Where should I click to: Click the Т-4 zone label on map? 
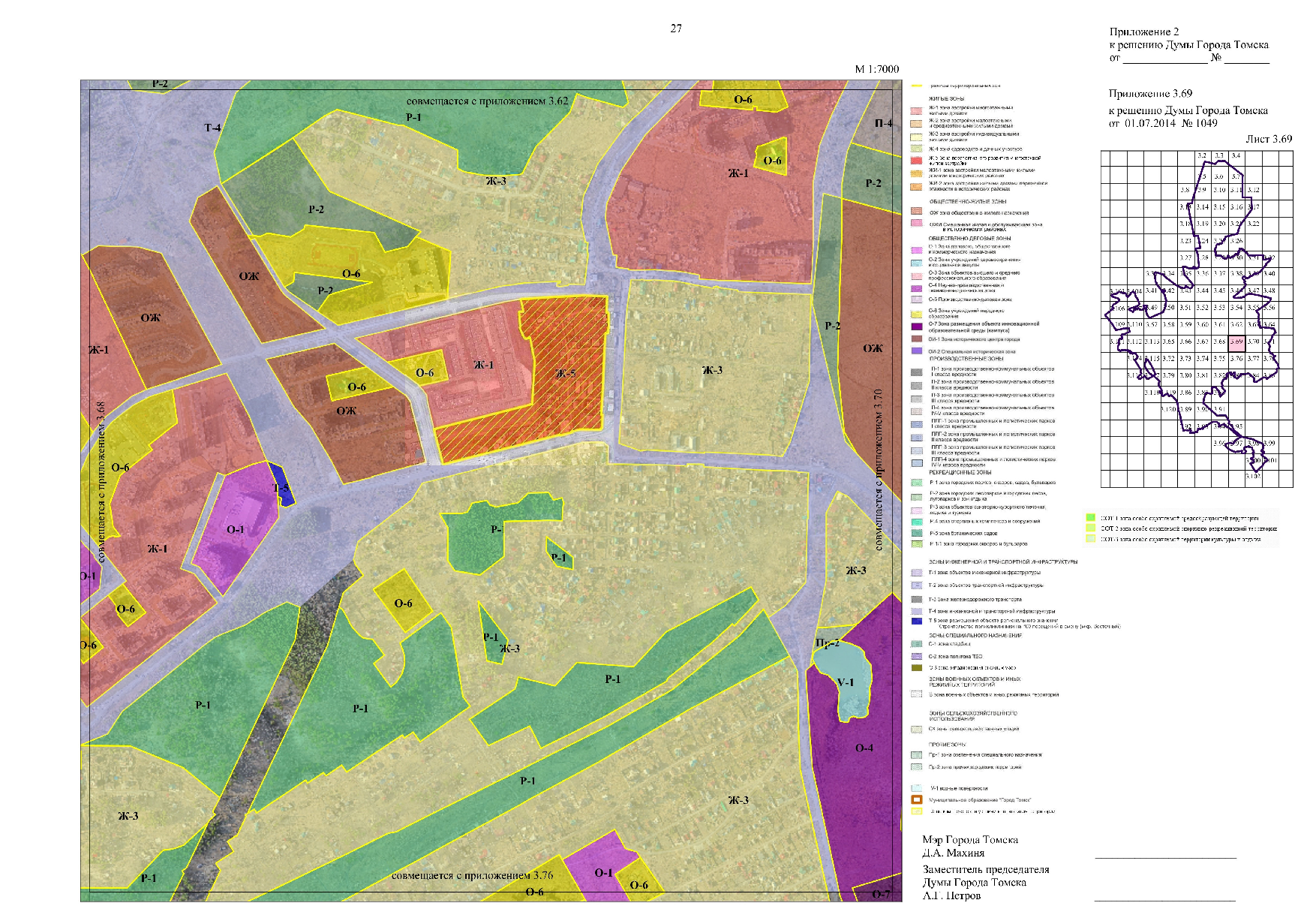pos(213,128)
